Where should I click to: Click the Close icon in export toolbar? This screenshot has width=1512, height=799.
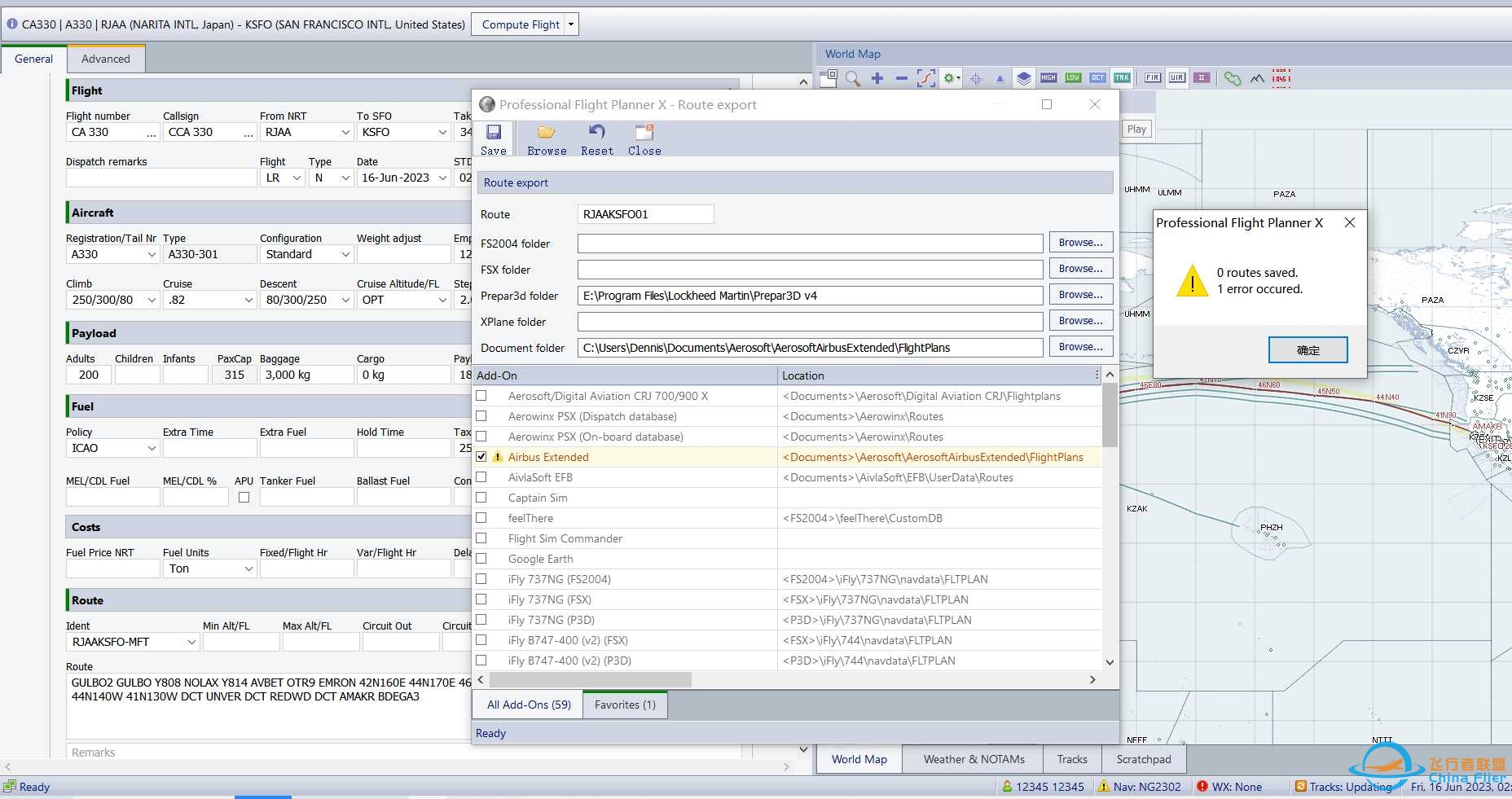pyautogui.click(x=644, y=132)
